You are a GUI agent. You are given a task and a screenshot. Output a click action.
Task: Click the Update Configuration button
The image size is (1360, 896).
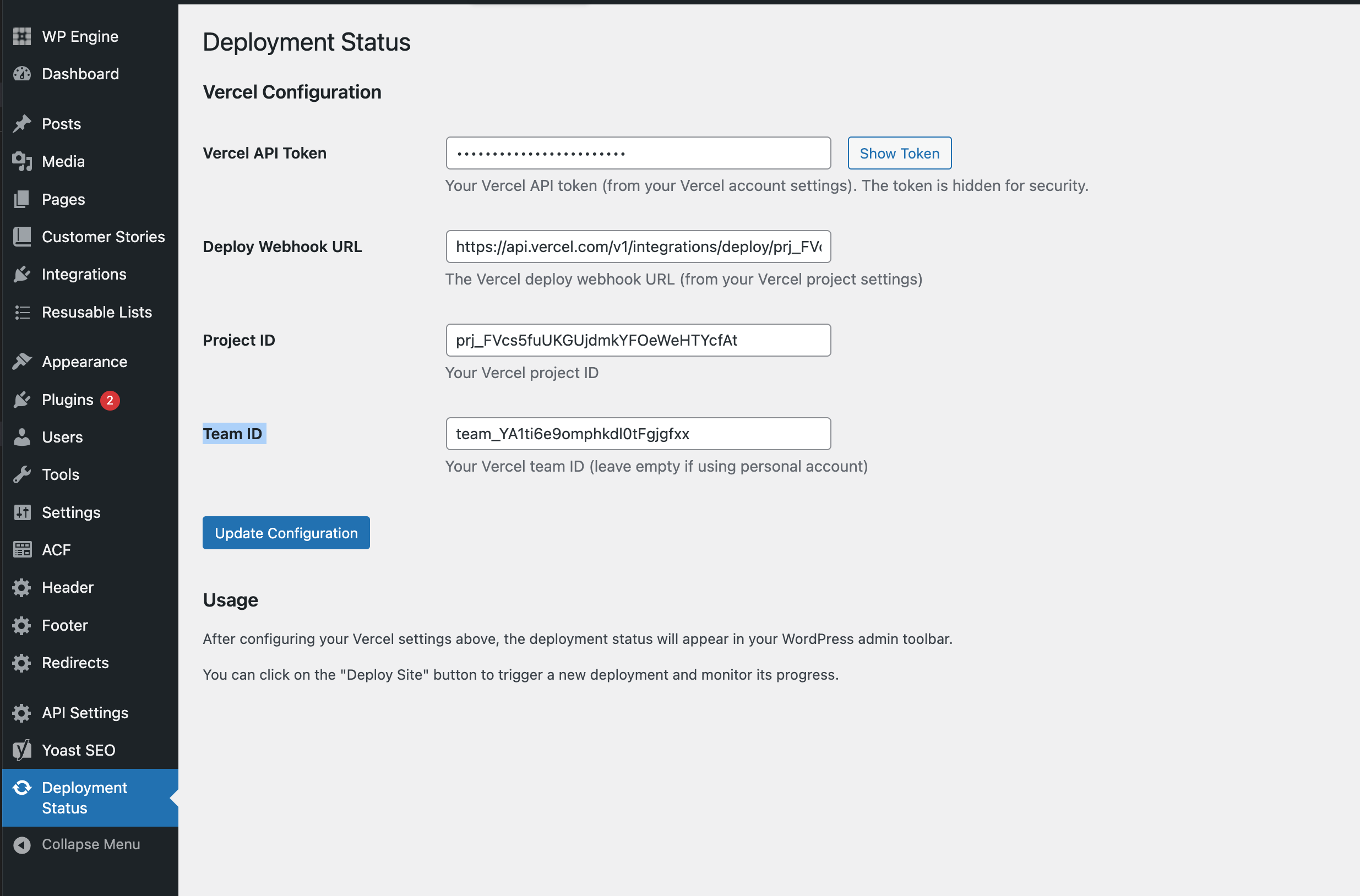click(x=286, y=533)
